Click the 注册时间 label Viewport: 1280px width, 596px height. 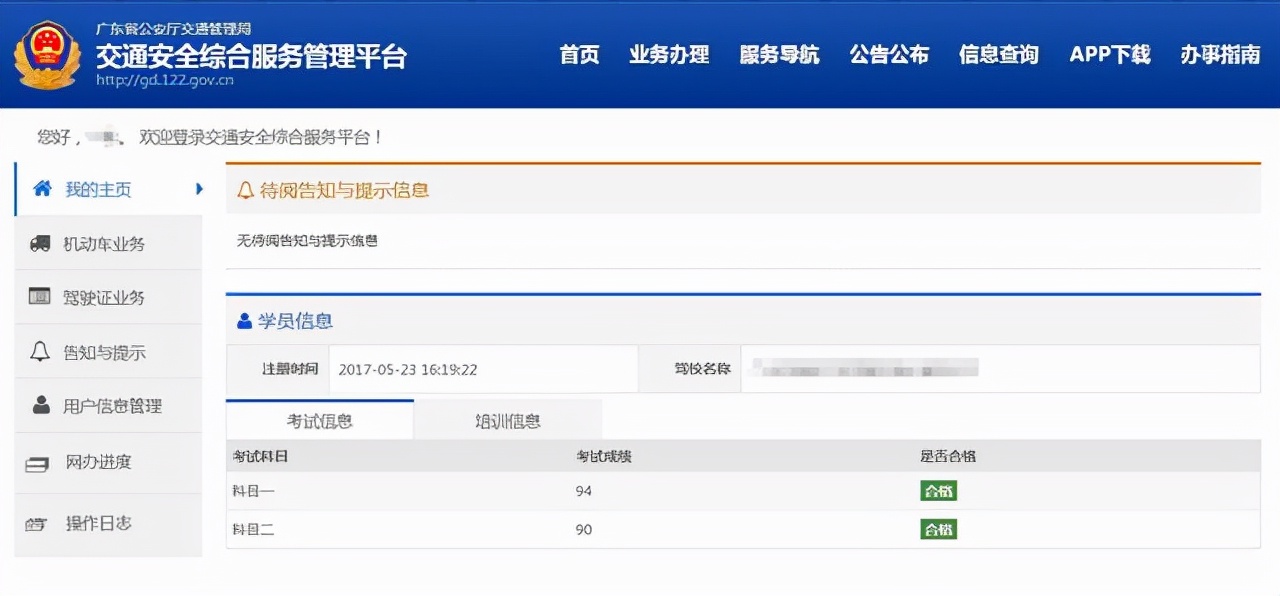(290, 369)
